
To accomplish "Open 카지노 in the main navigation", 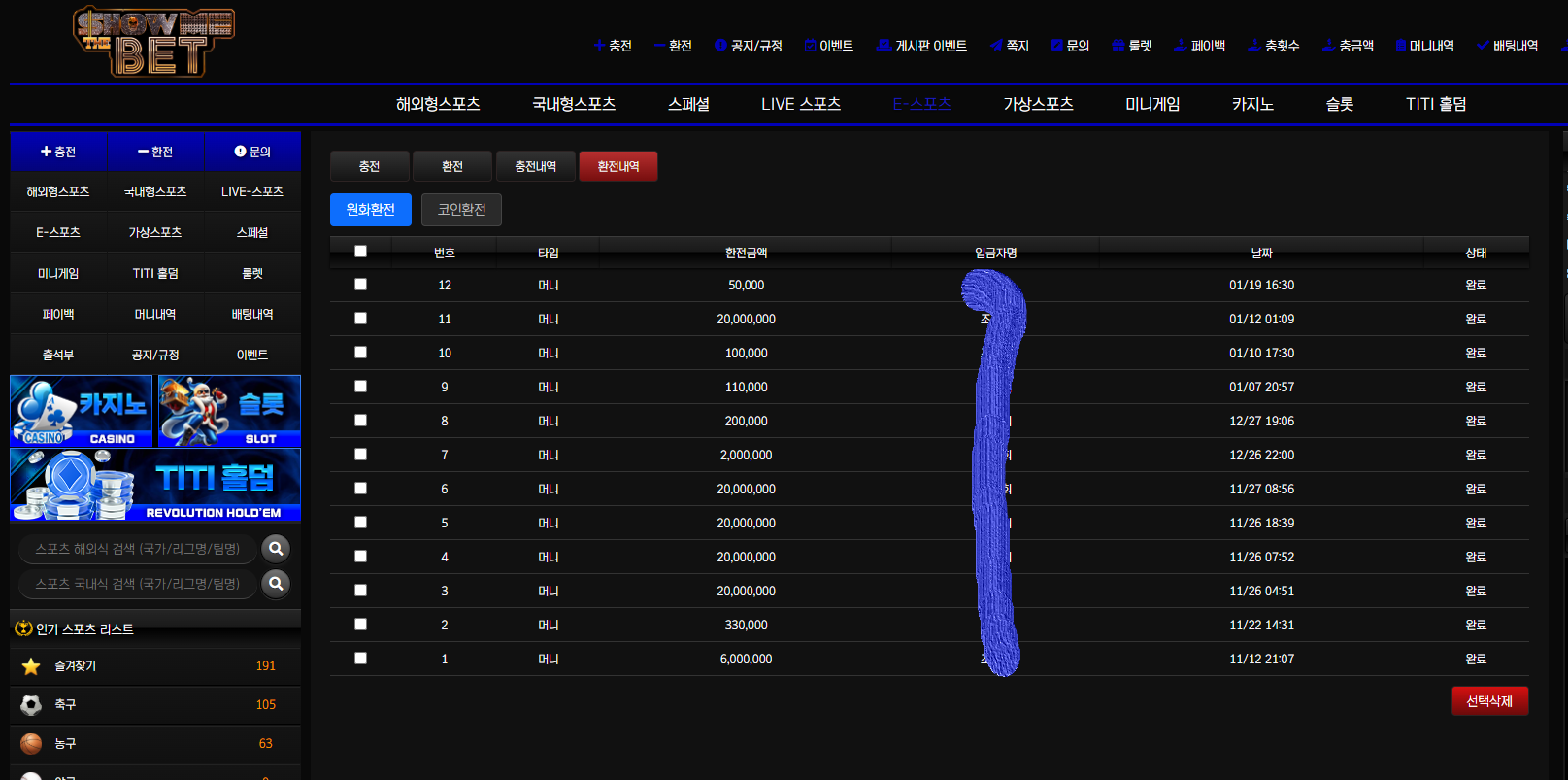I will pos(1252,104).
